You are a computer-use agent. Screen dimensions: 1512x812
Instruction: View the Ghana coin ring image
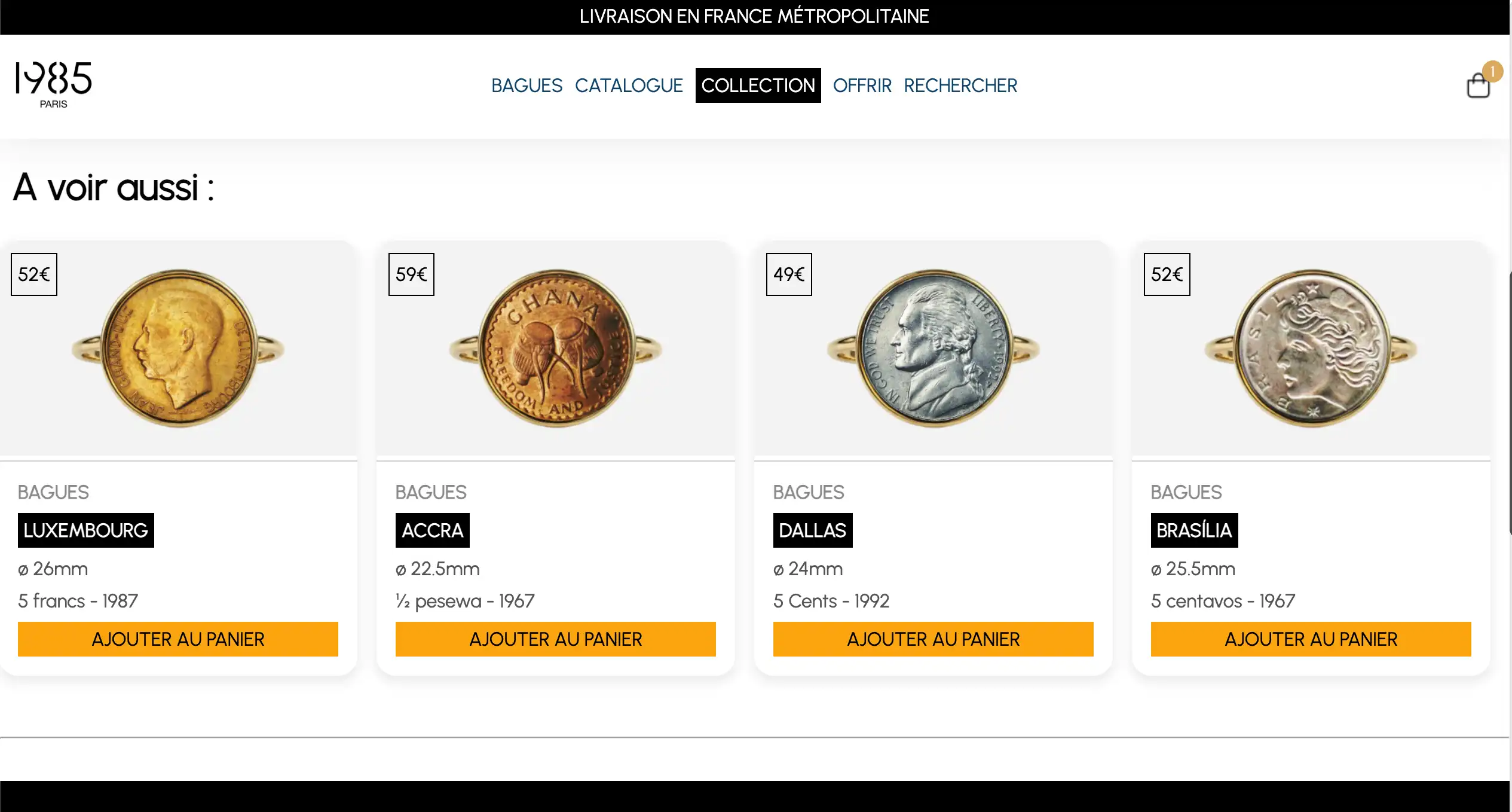coord(556,349)
